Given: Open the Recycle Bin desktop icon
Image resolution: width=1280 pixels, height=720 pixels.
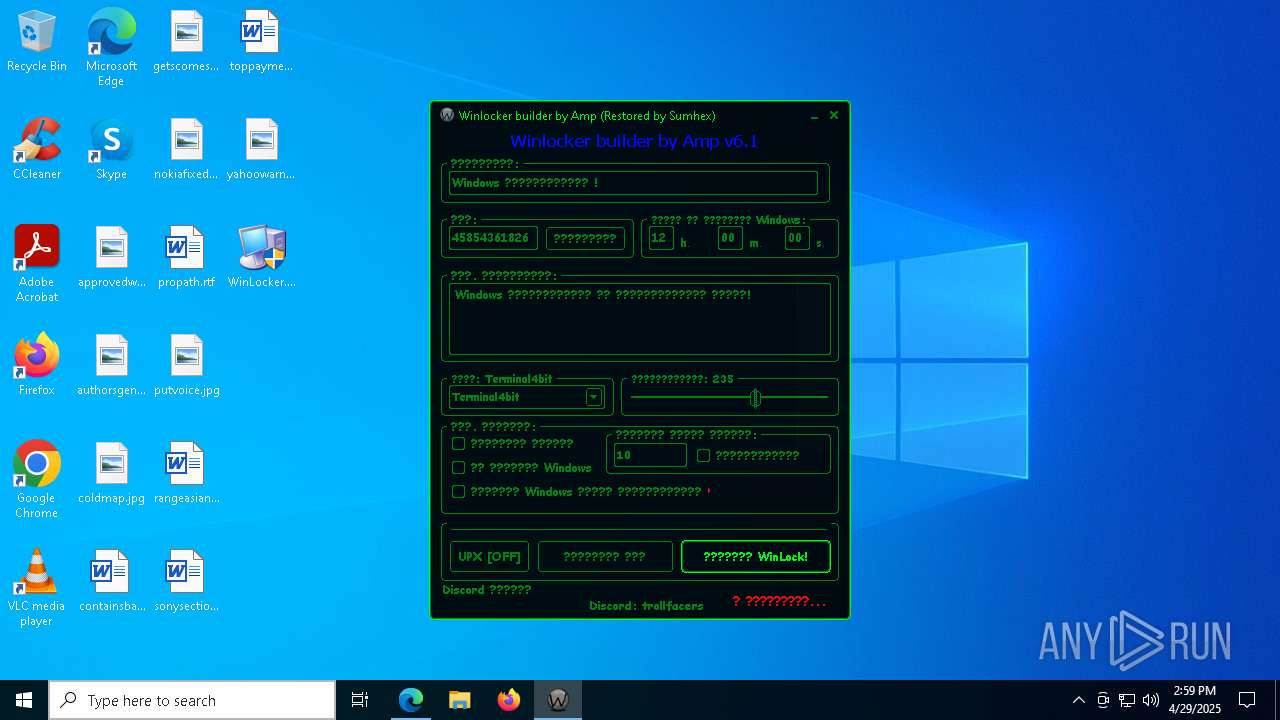Looking at the screenshot, I should coord(37,41).
